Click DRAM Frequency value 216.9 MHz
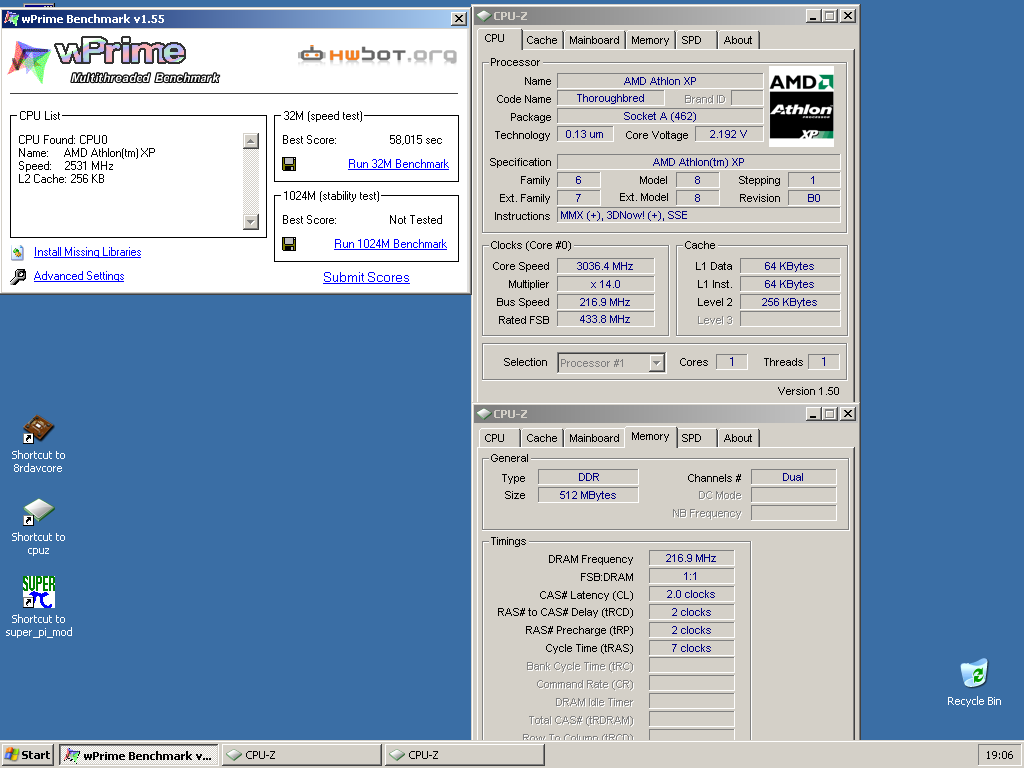Screen dimensions: 1024x768 pyautogui.click(x=691, y=558)
